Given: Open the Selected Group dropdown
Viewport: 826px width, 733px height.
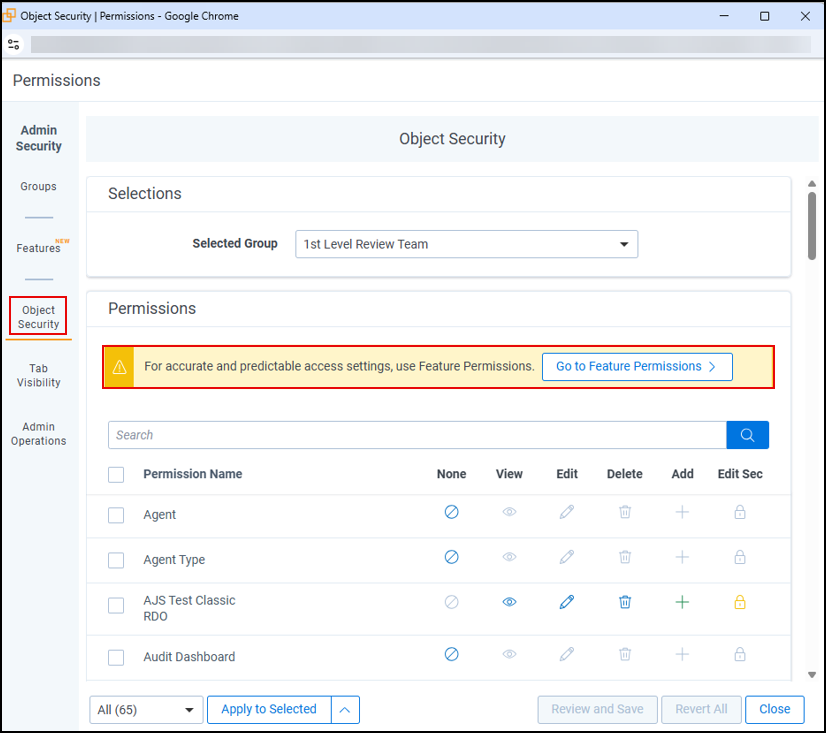Looking at the screenshot, I should tap(466, 244).
